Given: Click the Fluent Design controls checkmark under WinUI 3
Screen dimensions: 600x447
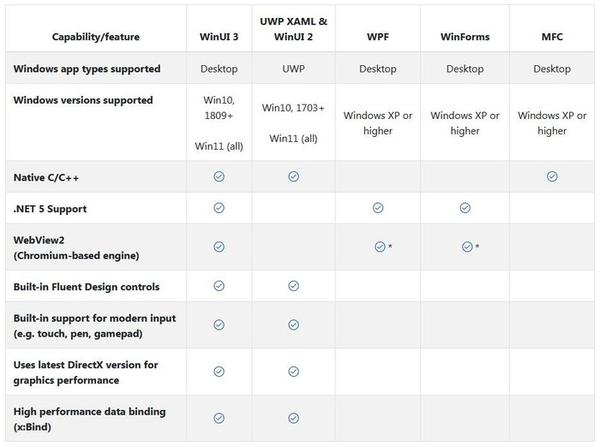Looking at the screenshot, I should (x=219, y=286).
